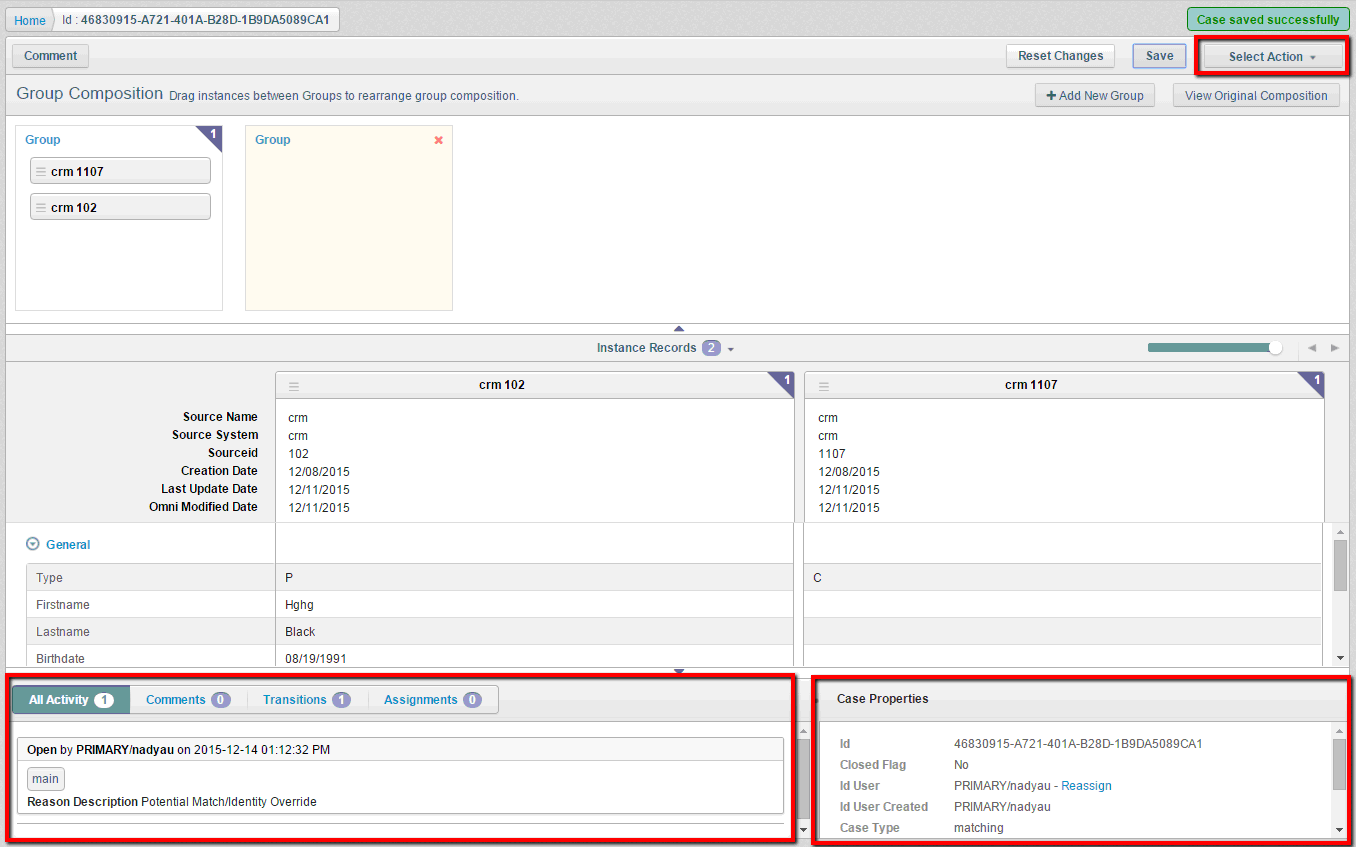
Task: Switch to the Comments tab
Action: pyautogui.click(x=188, y=700)
